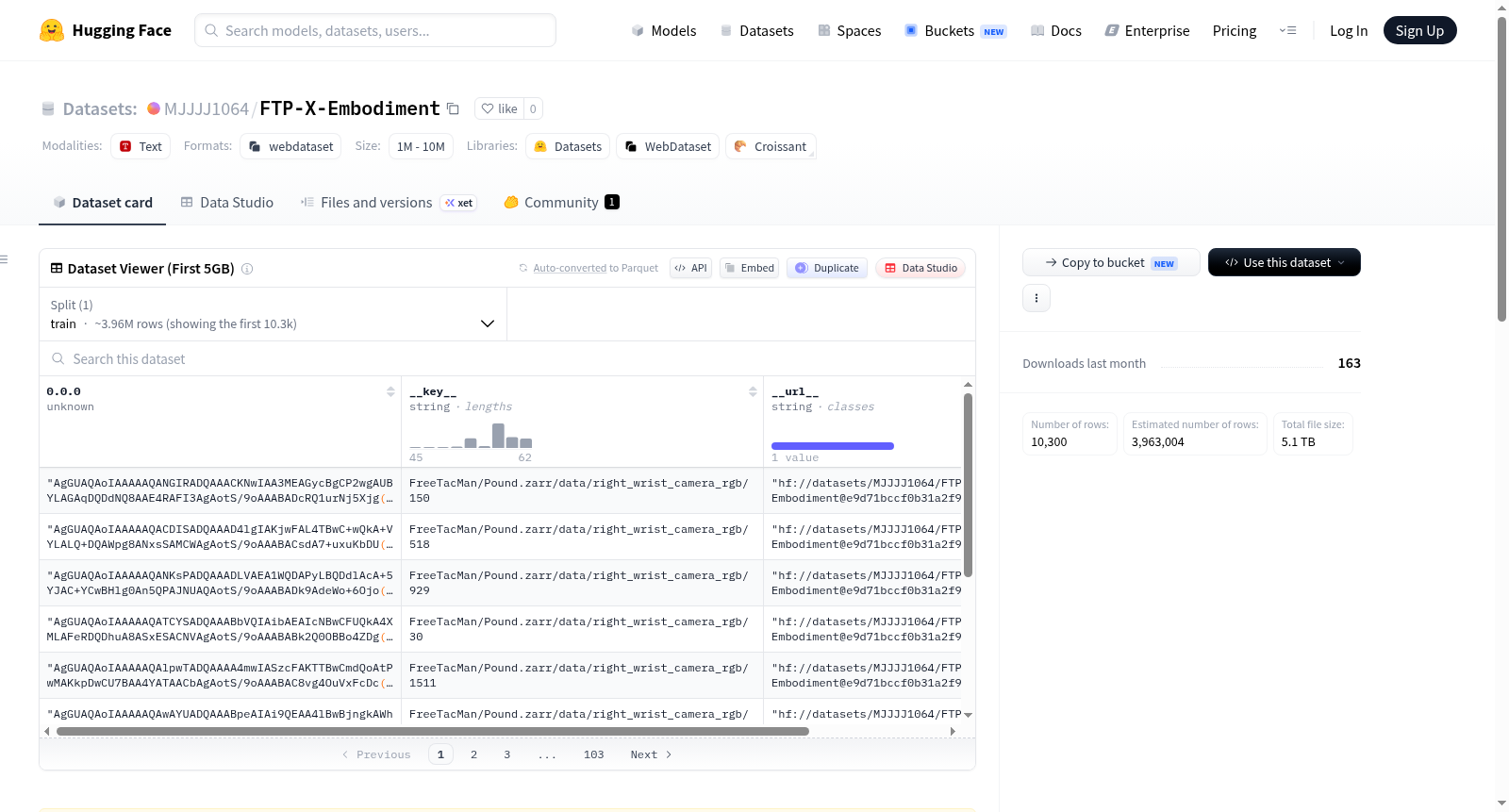This screenshot has height=812, width=1509.
Task: Click the __url__ classes value bar
Action: [833, 446]
